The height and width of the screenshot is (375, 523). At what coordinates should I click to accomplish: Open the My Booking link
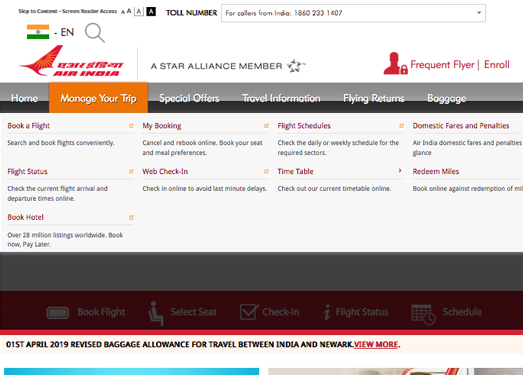pos(162,126)
